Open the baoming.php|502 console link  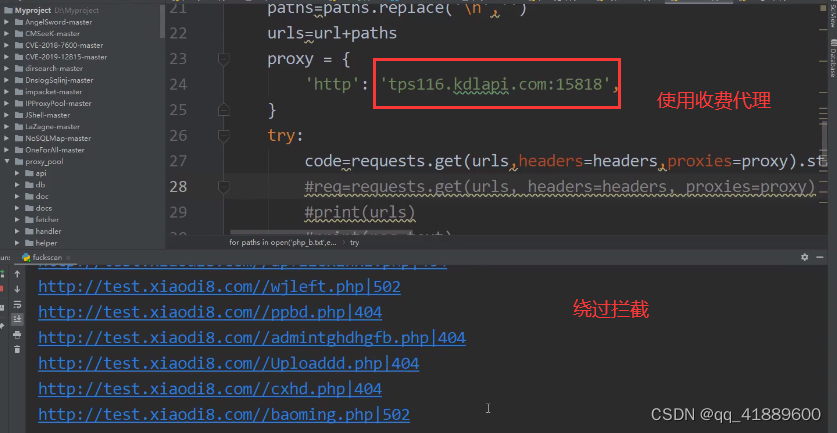coord(224,414)
